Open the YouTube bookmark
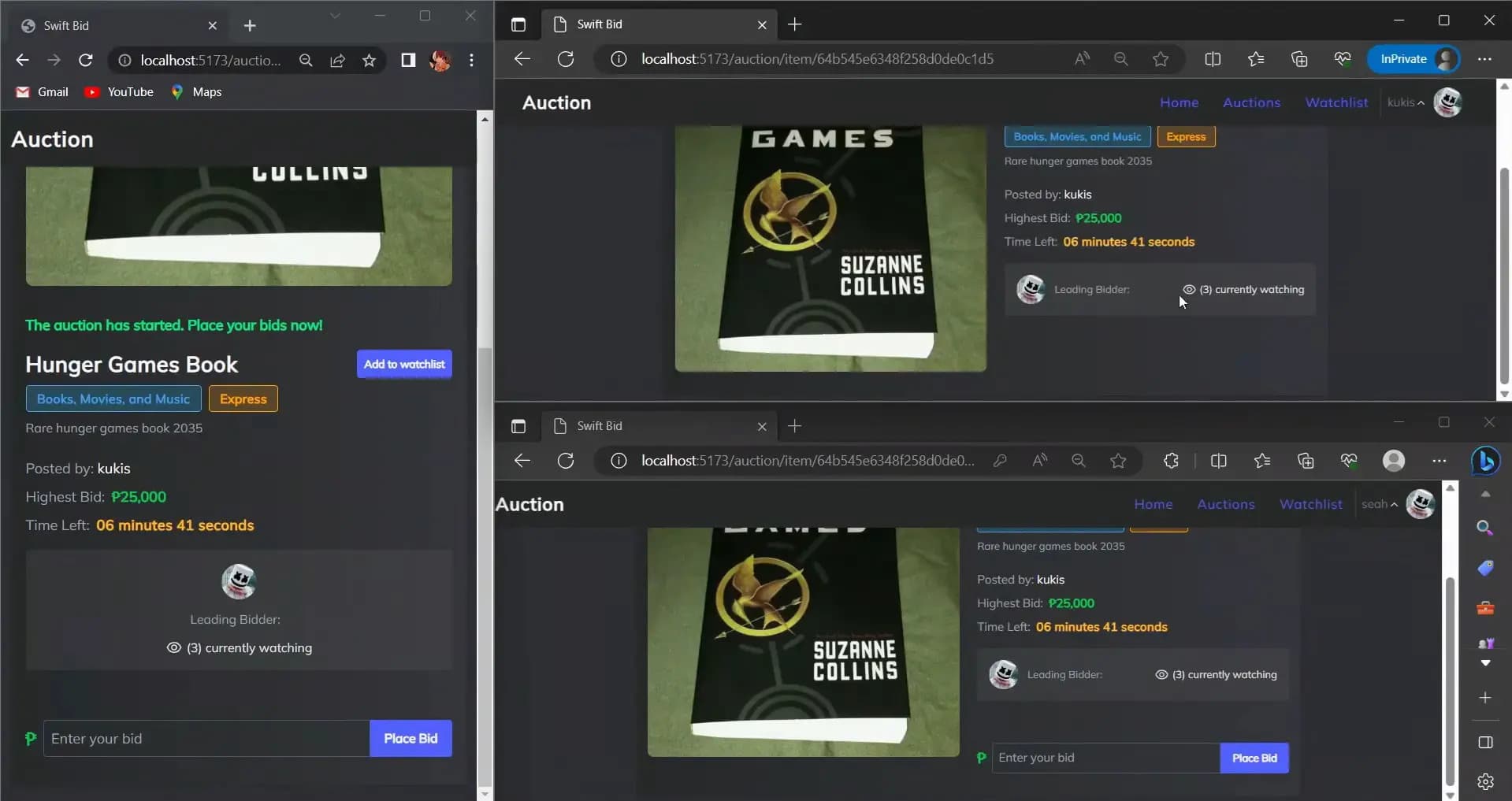This screenshot has width=1512, height=801. 120,92
